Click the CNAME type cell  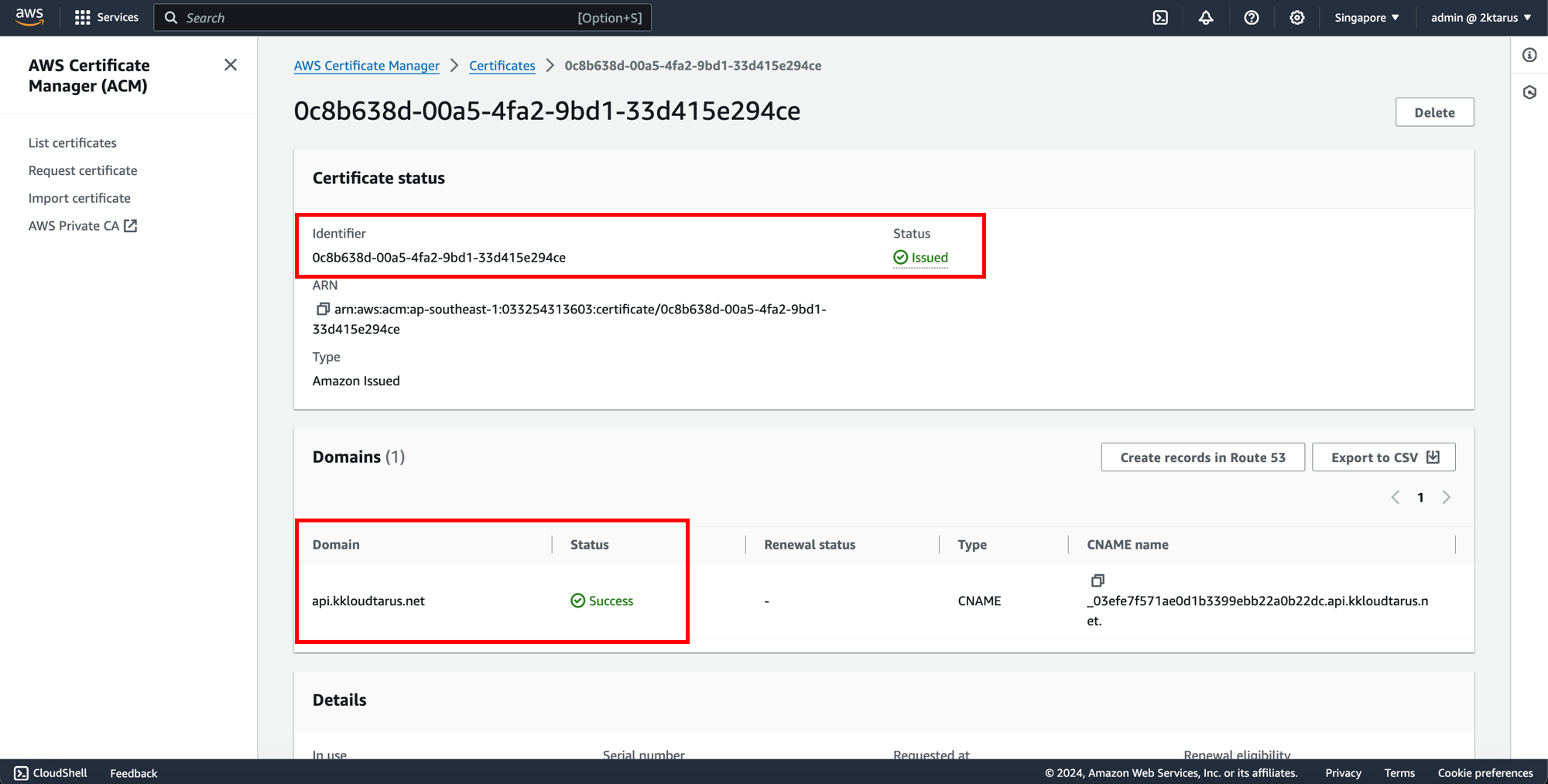[979, 601]
